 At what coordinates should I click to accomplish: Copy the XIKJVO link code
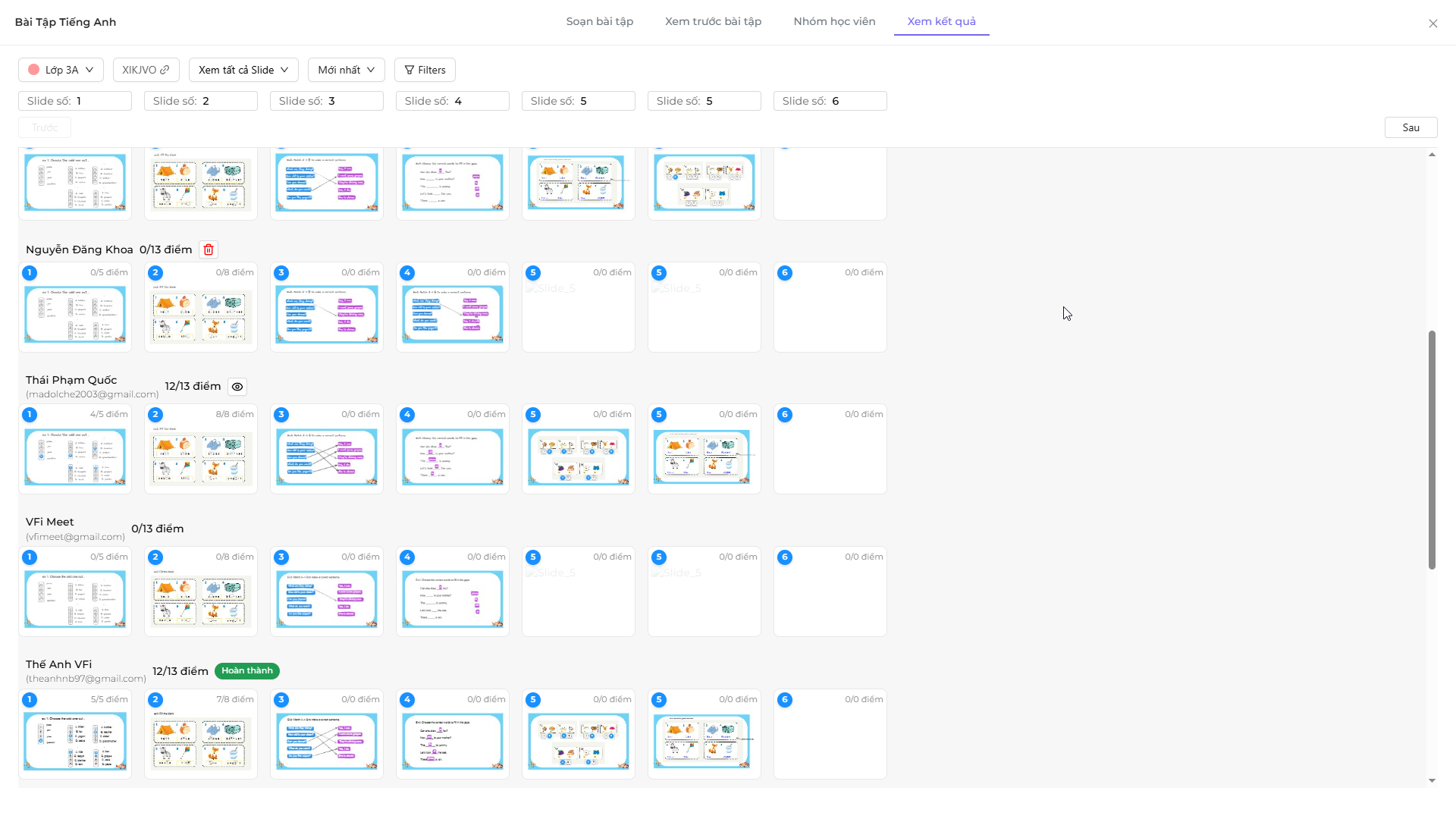[146, 70]
